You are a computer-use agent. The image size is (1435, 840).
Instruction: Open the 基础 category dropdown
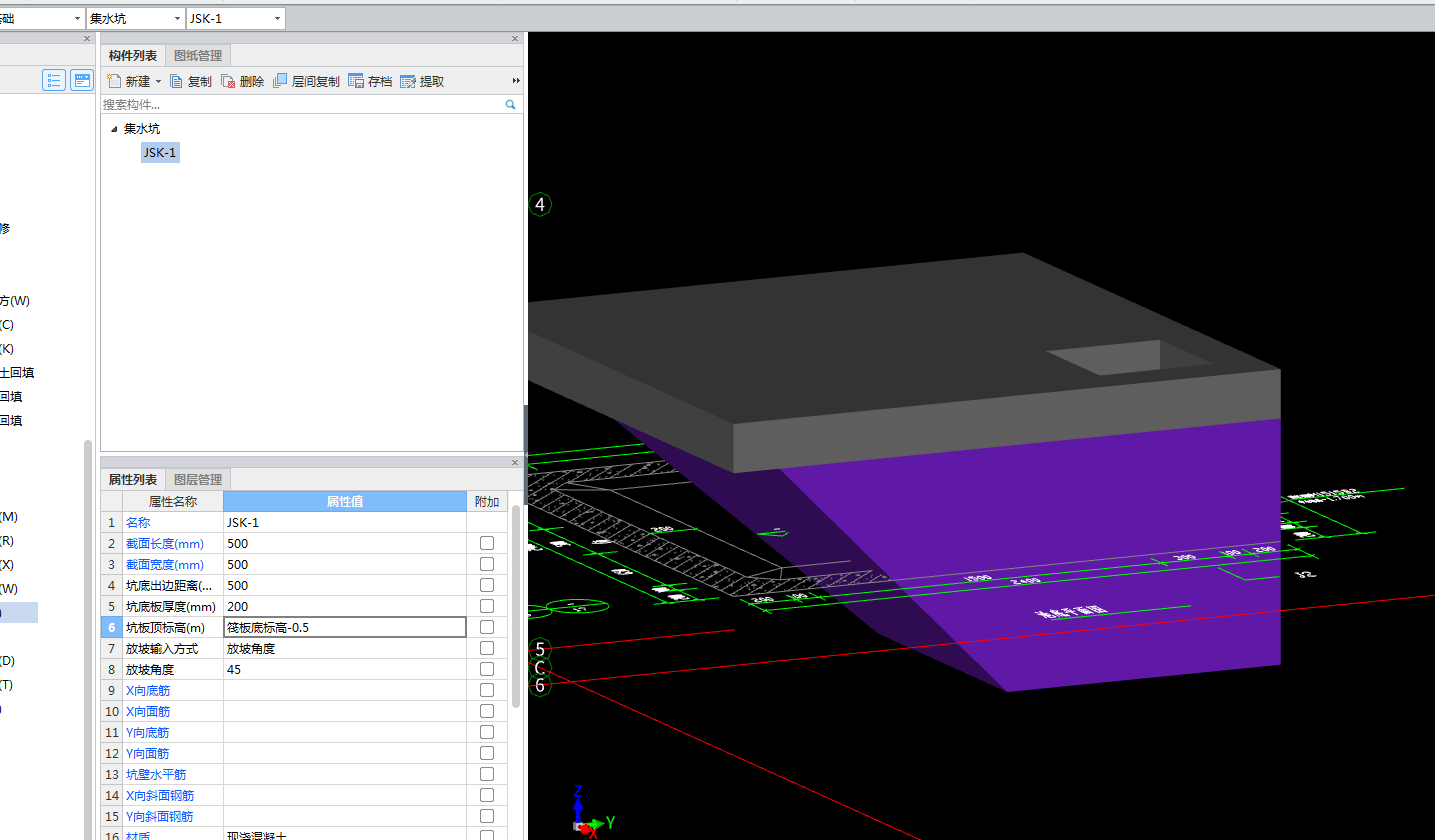(42, 18)
